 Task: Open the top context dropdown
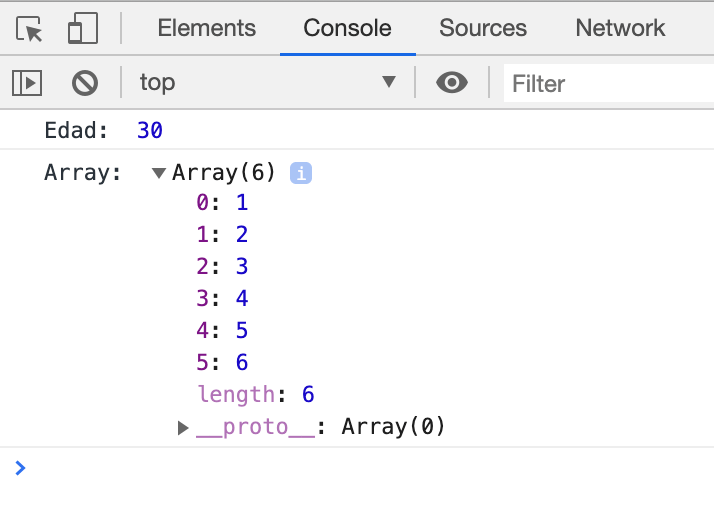click(268, 82)
